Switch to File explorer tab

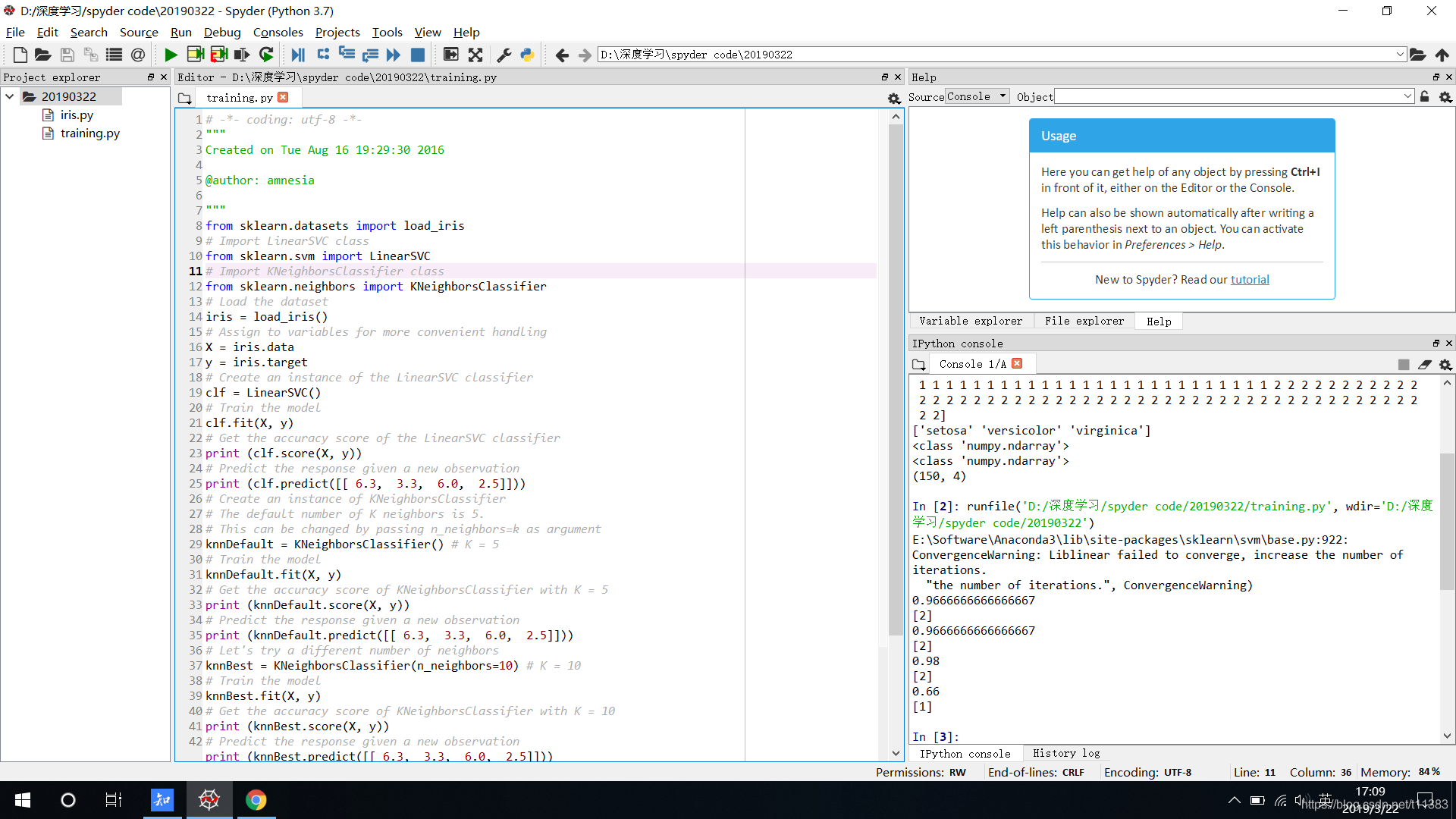click(x=1084, y=321)
